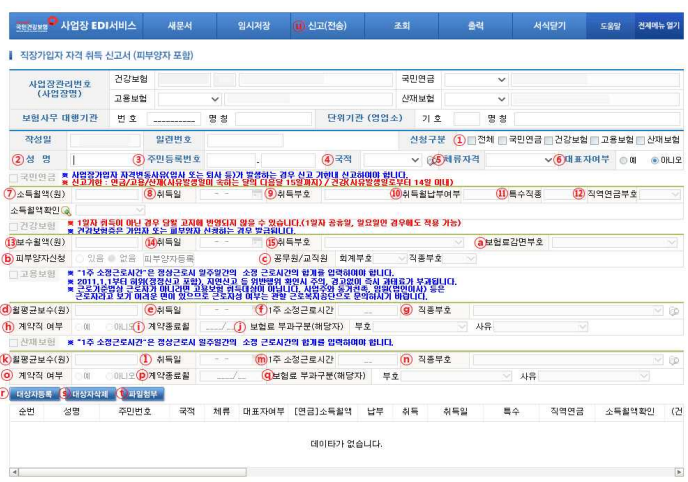The width and height of the screenshot is (688, 482).
Task: Open the 조회 menu
Action: pyautogui.click(x=401, y=26)
